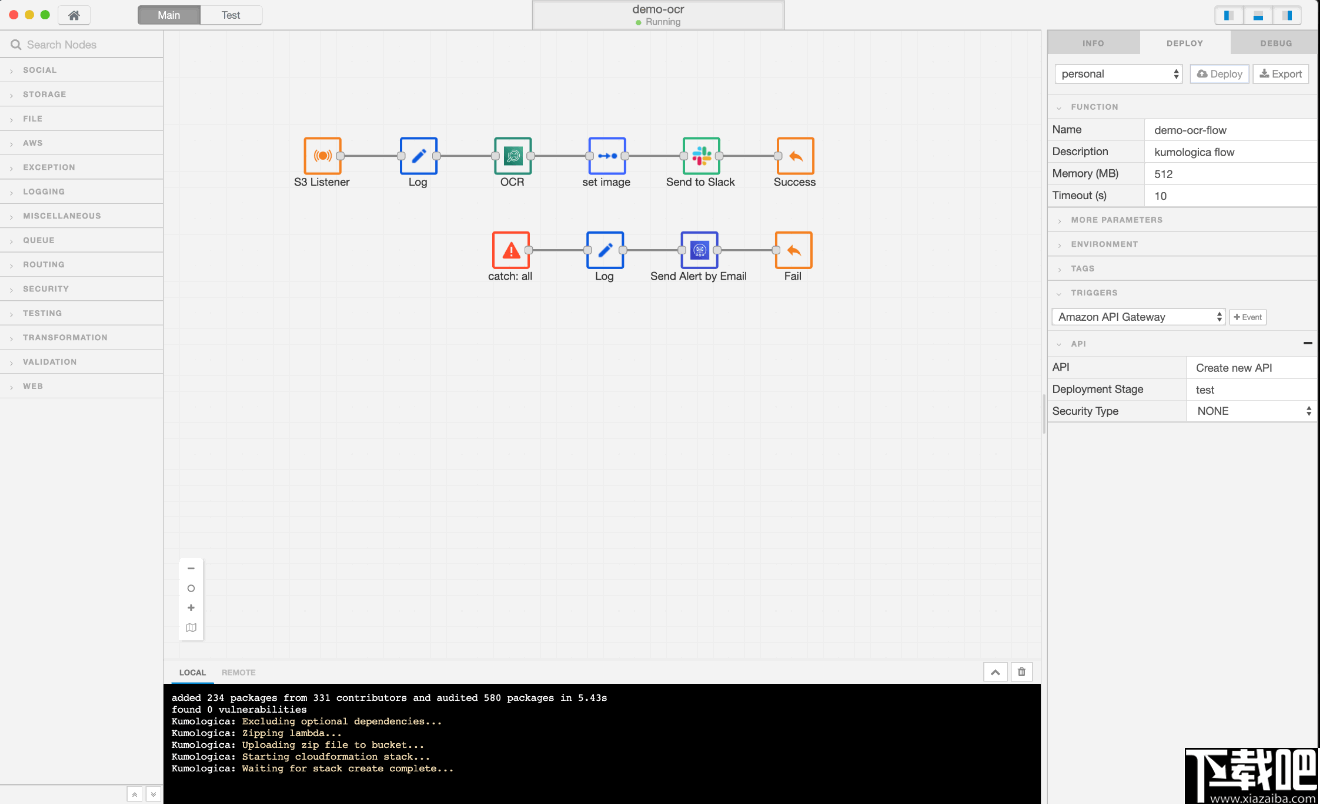Expand the More Parameters section

(x=1183, y=220)
